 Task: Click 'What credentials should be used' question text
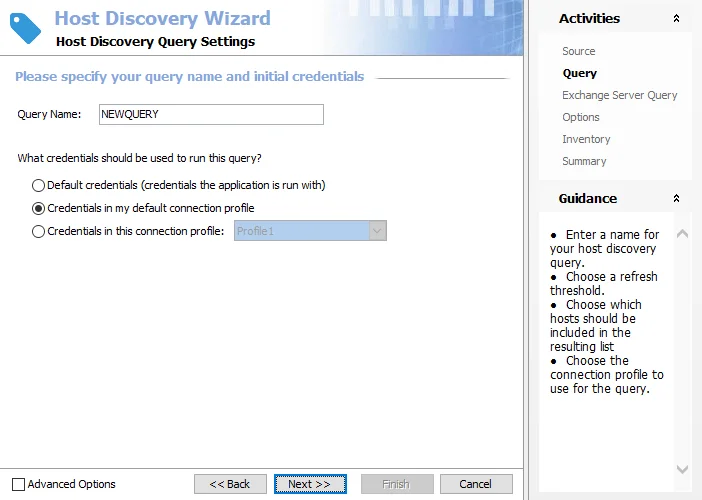(139, 158)
